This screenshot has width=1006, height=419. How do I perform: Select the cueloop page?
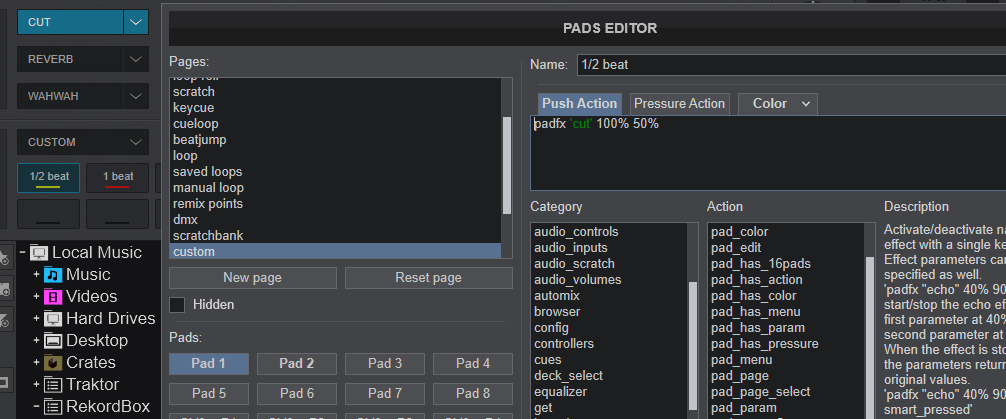point(336,124)
